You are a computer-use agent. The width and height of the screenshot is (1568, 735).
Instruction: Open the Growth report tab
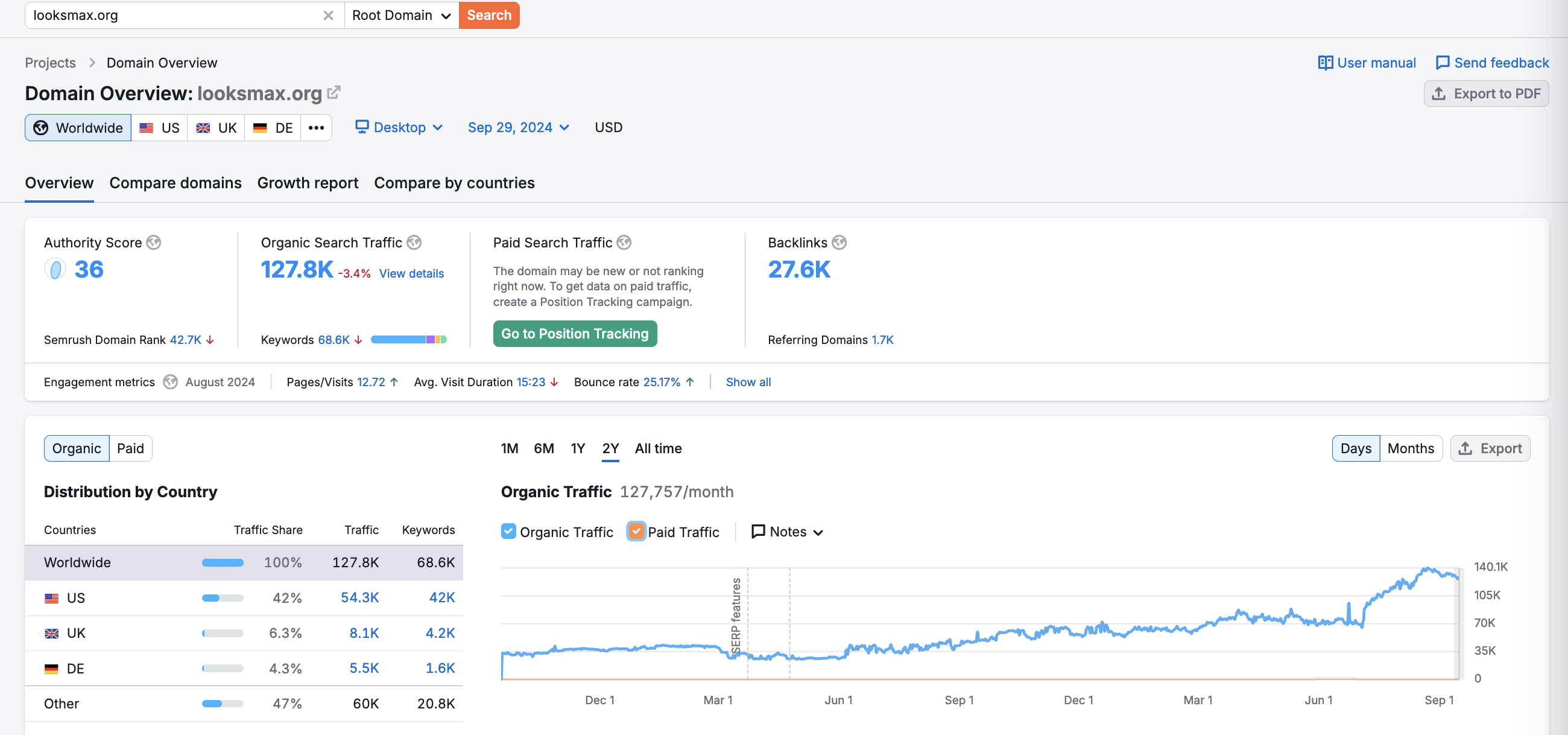click(x=308, y=183)
